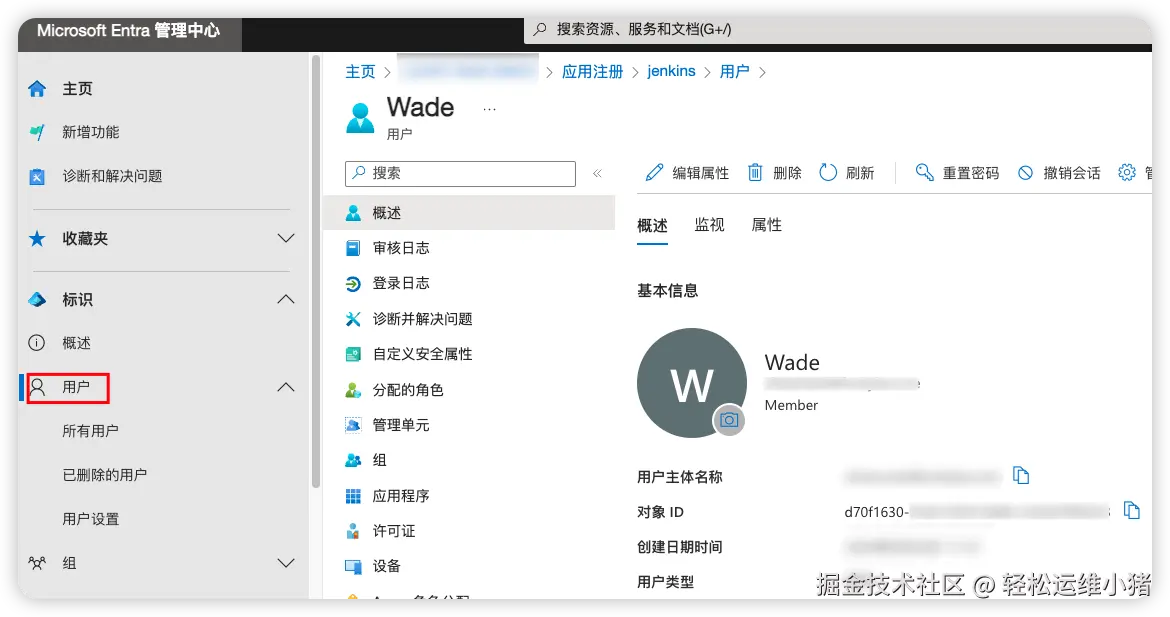Click the 分配的角色 icon

[x=353, y=390]
